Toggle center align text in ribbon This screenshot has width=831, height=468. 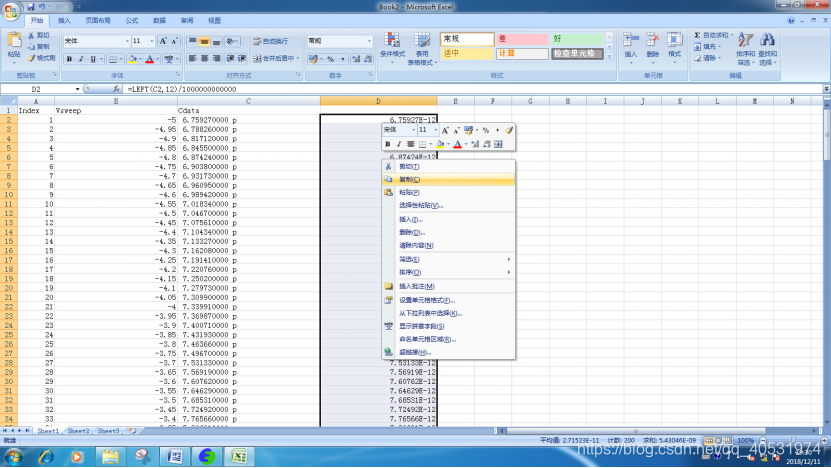205,59
